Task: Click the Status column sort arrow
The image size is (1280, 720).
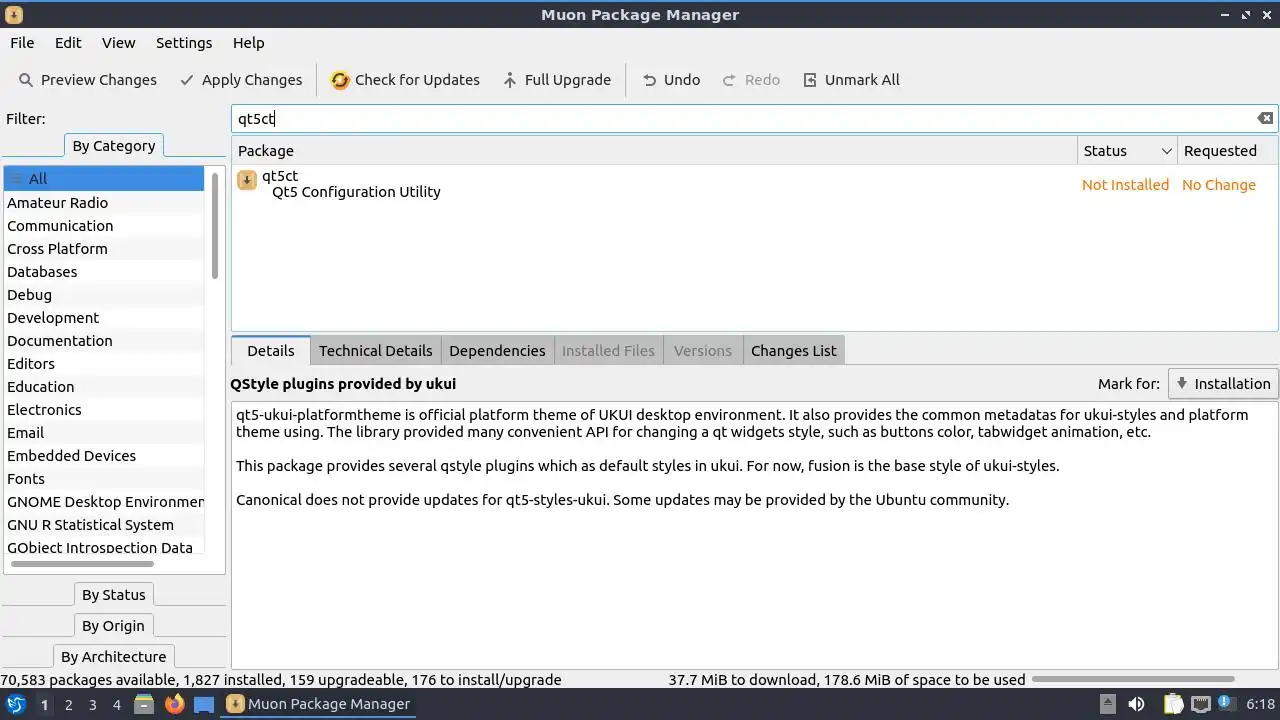Action: click(x=1166, y=151)
